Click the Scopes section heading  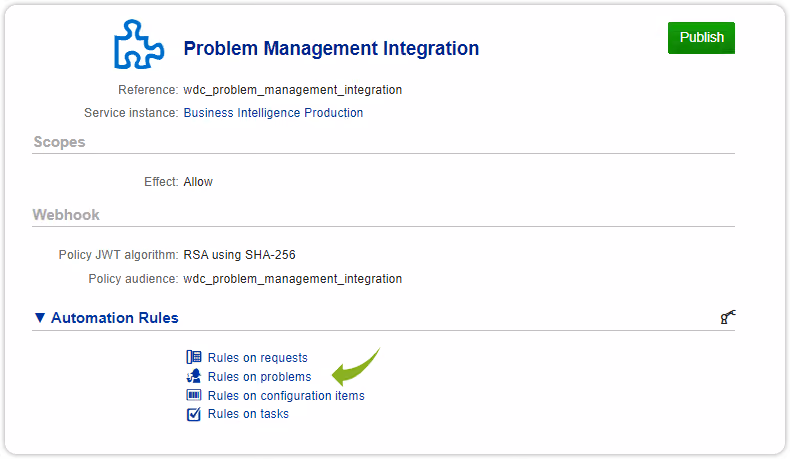tap(59, 142)
